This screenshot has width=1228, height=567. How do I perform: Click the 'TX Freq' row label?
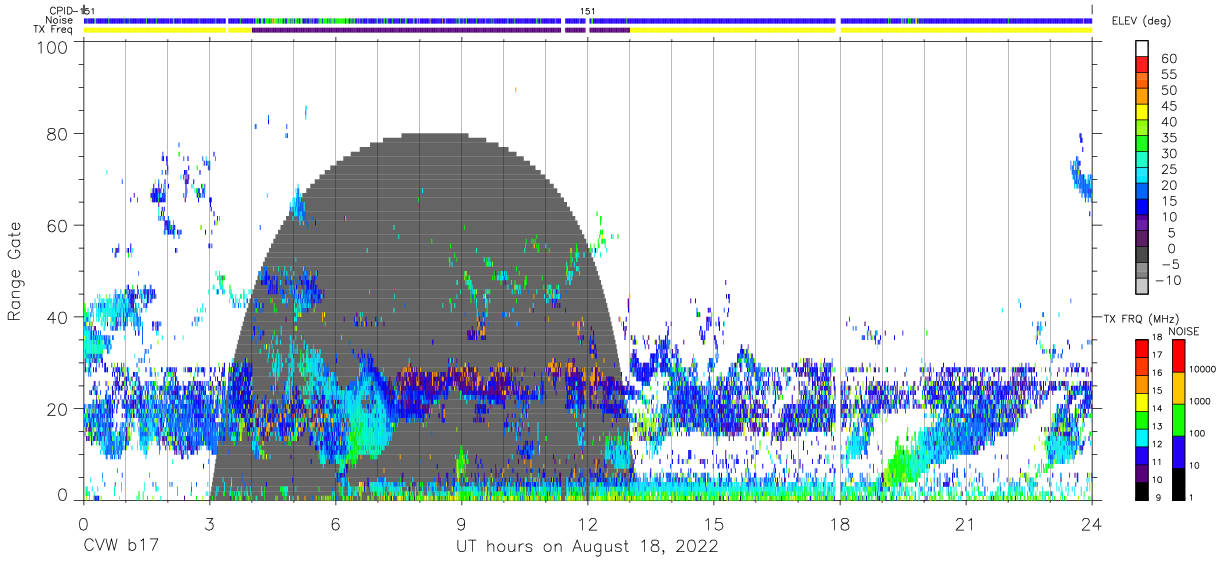point(55,30)
